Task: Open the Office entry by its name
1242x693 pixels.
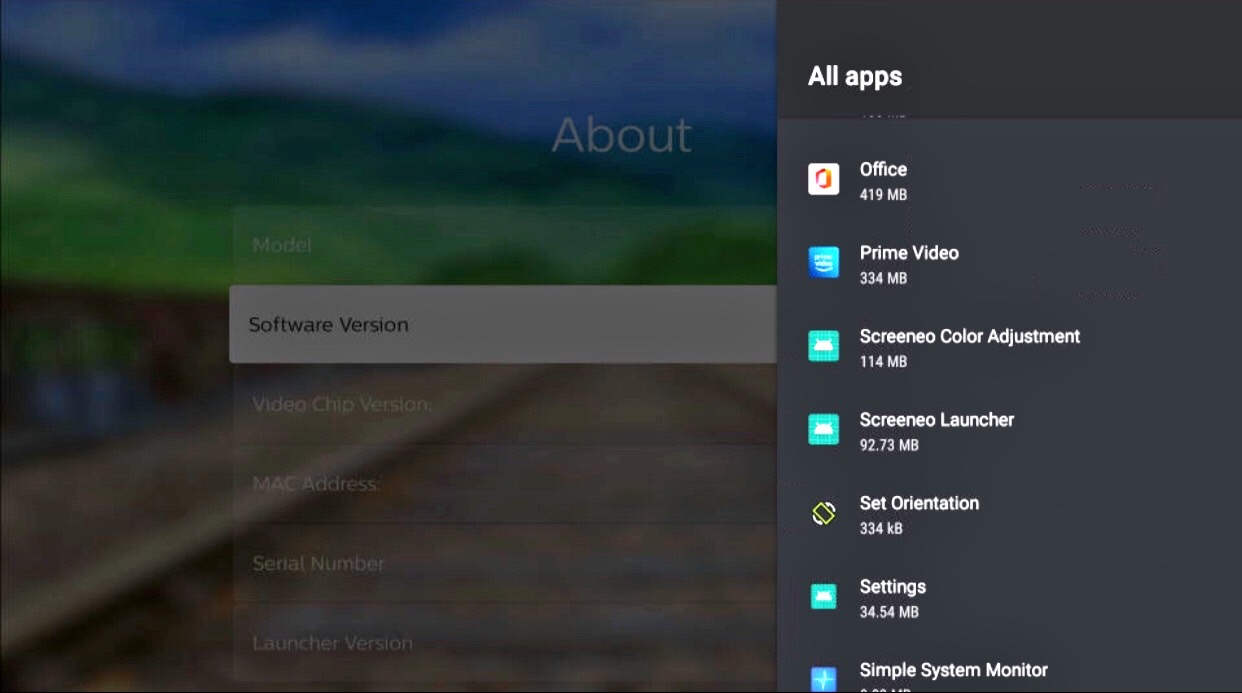Action: tap(883, 170)
